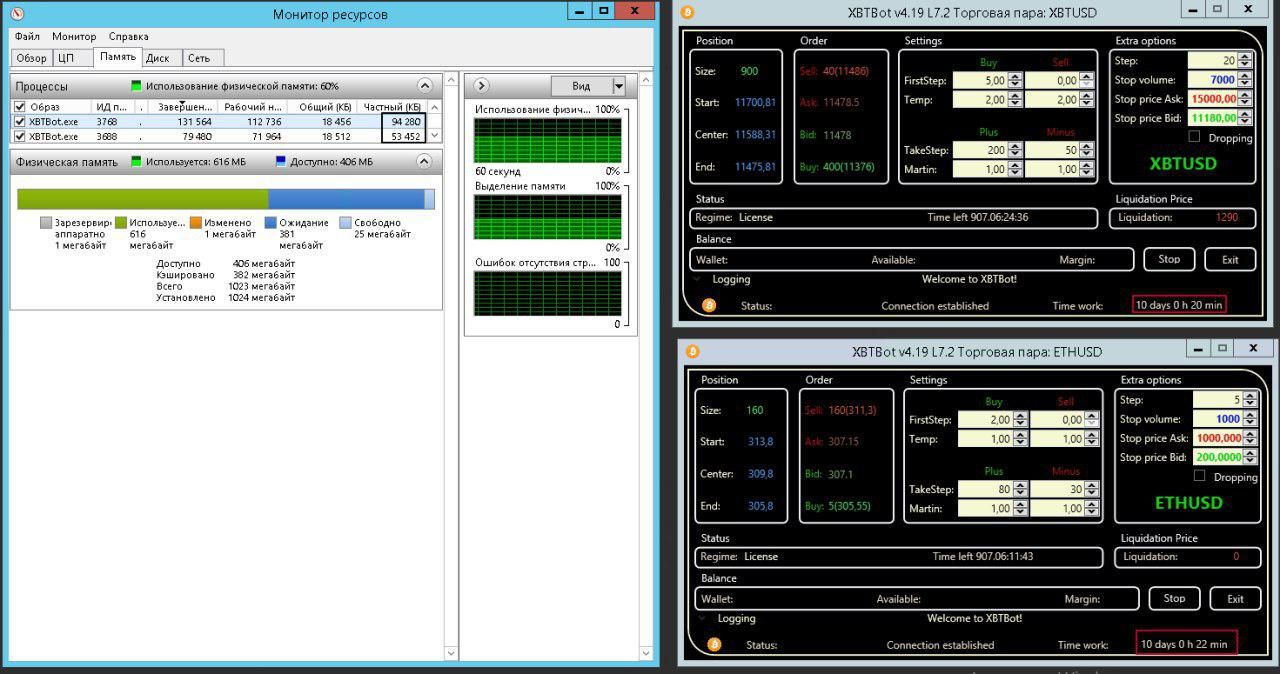The image size is (1280, 674).
Task: Click green physical memory usage indicator in Процессы header
Action: tap(137, 86)
